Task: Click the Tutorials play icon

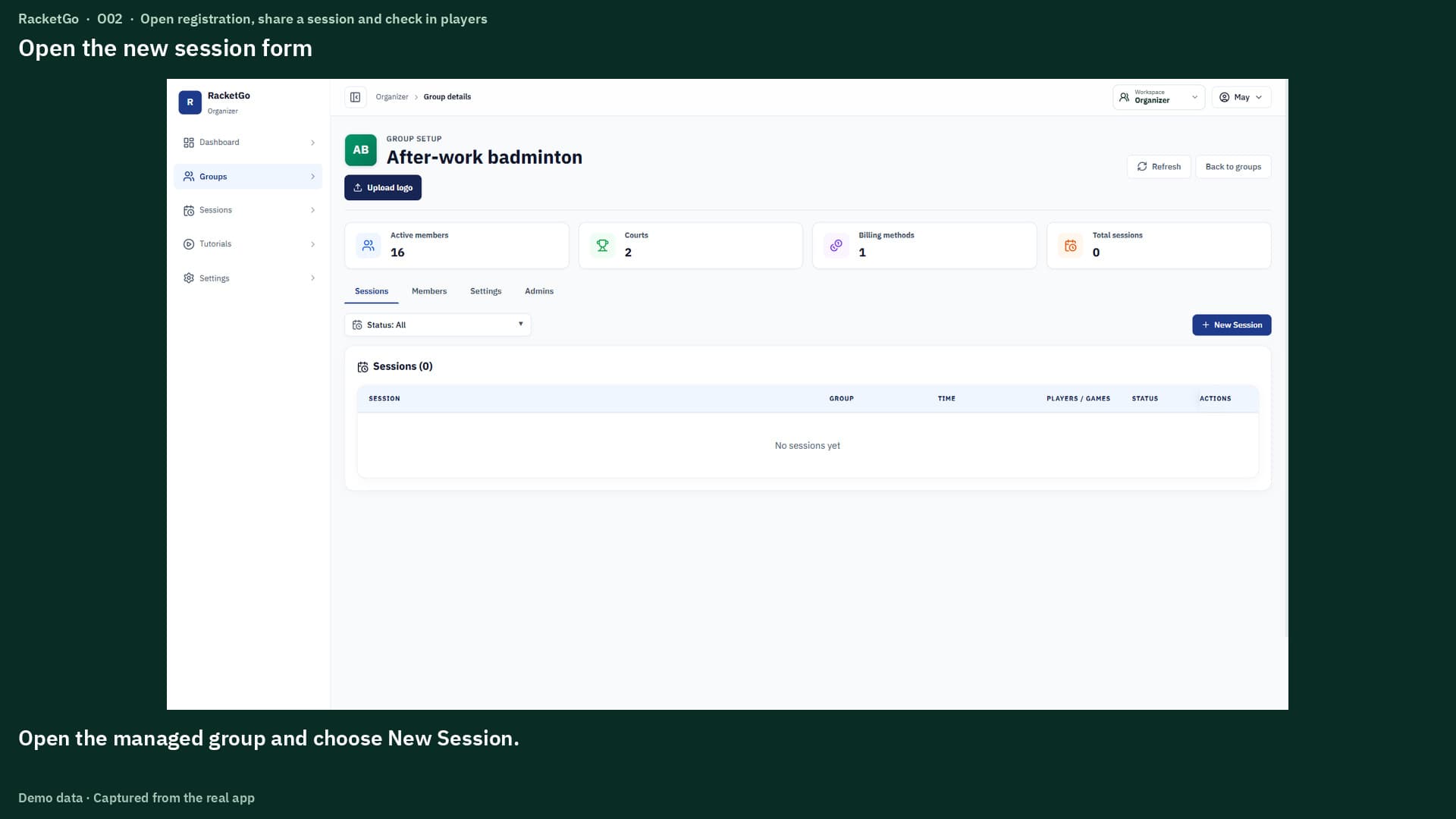Action: tap(189, 244)
